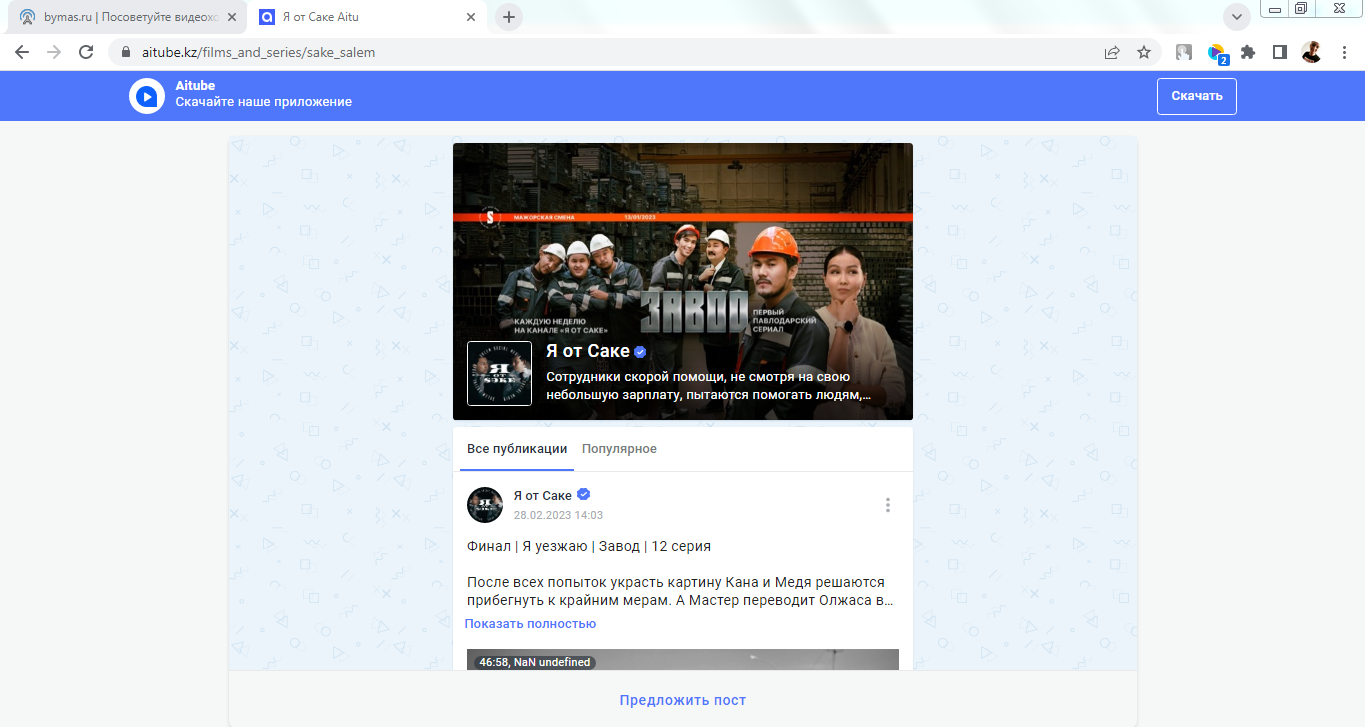This screenshot has width=1365, height=727.
Task: Switch to the Популярное tab
Action: (x=619, y=449)
